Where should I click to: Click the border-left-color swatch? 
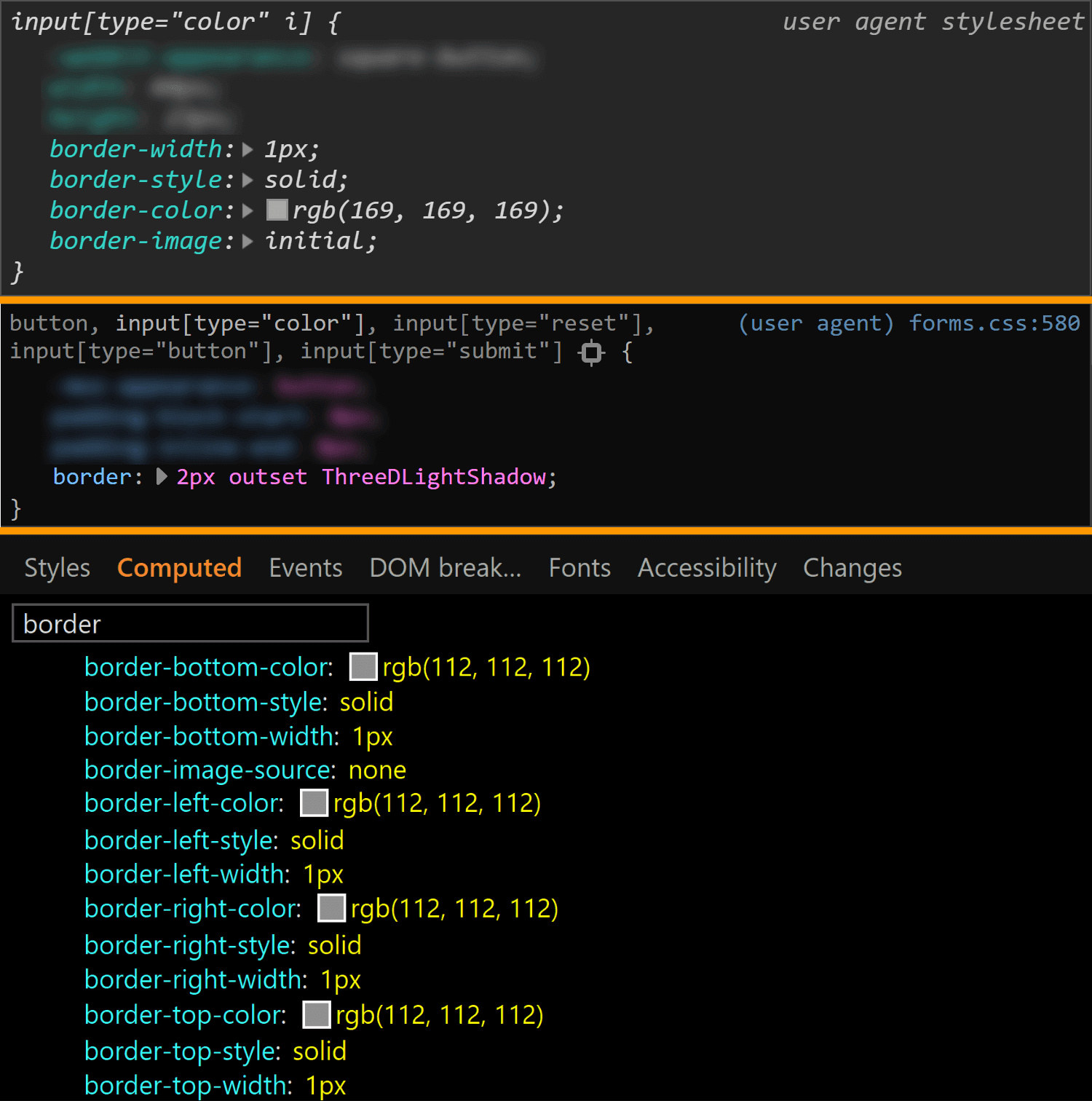(314, 803)
